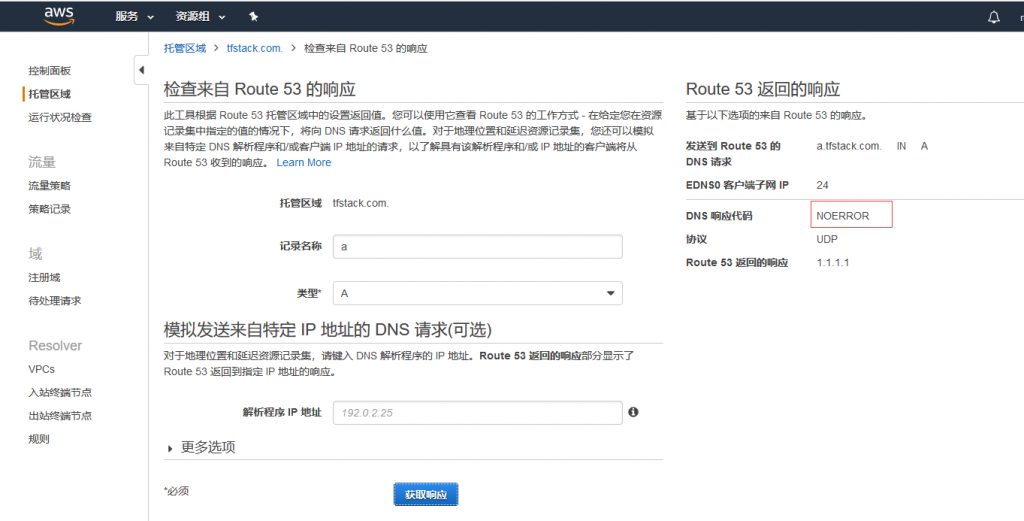Click the pin shortcut icon in header
The image size is (1024, 521).
pos(253,16)
